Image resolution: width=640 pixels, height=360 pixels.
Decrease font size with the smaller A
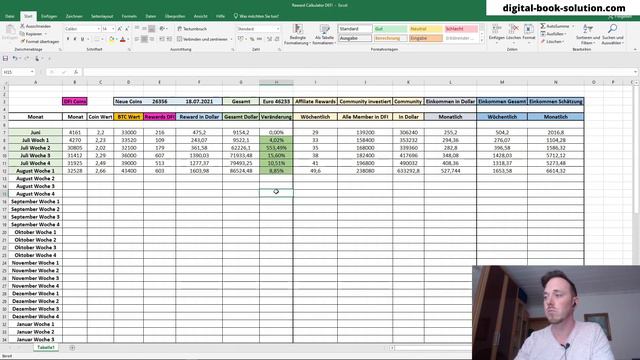[127, 29]
